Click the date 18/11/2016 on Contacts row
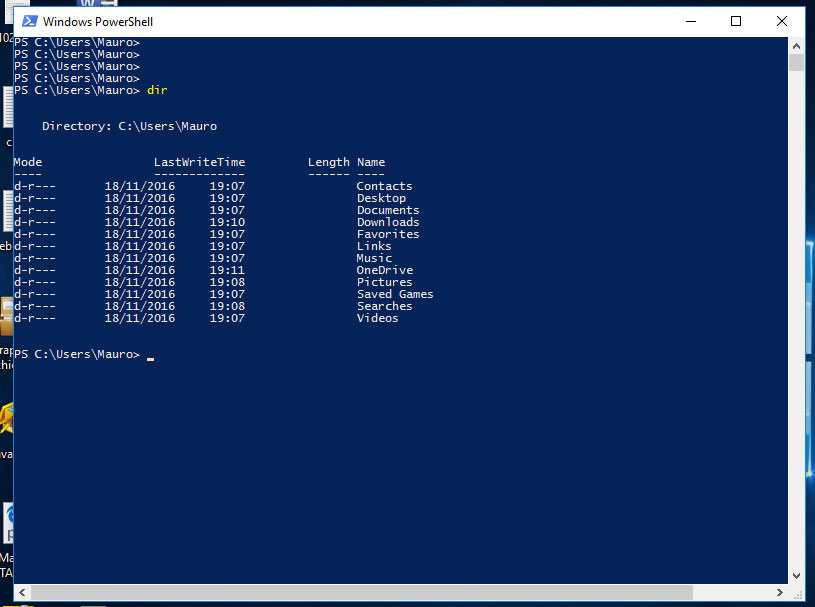The width and height of the screenshot is (815, 607). pos(140,186)
